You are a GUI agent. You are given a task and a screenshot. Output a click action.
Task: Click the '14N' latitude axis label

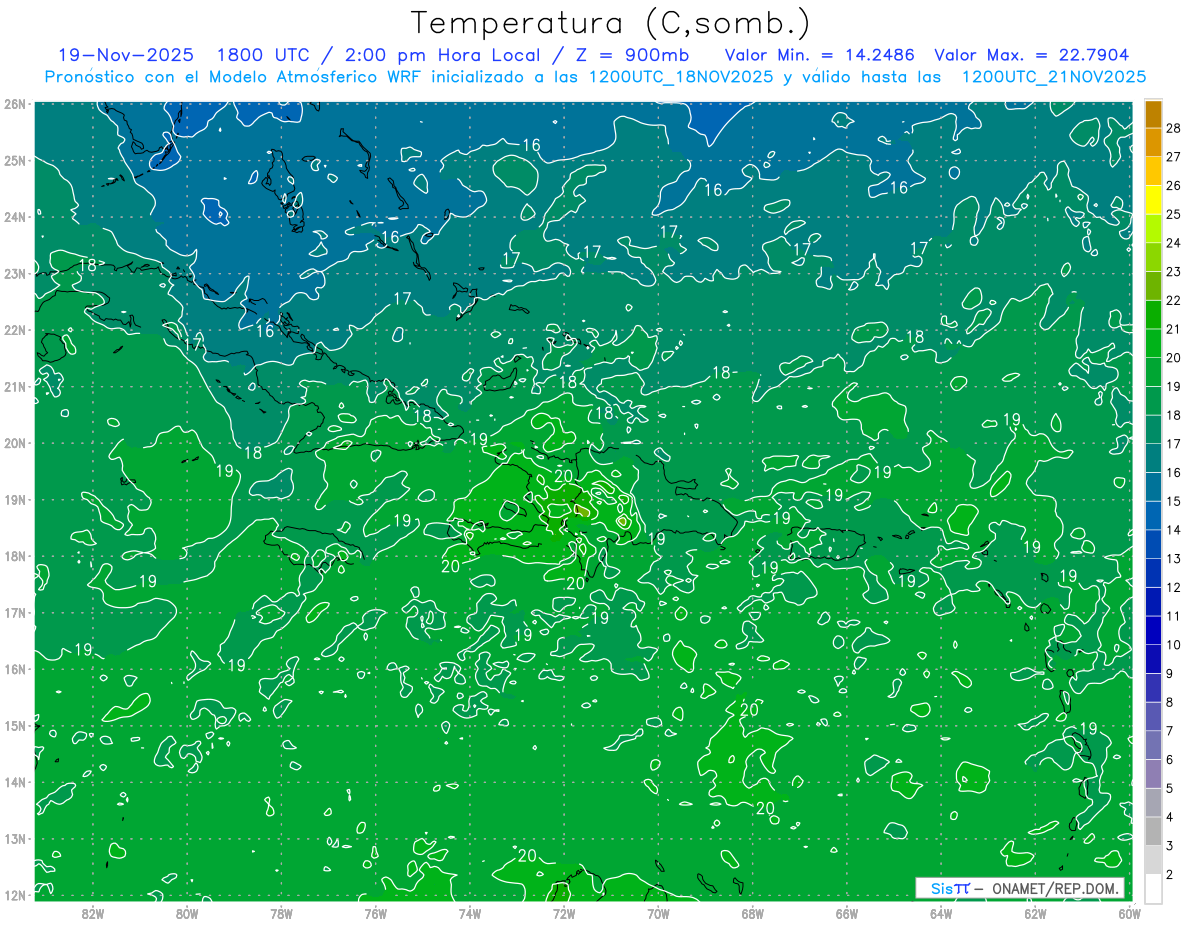14,782
